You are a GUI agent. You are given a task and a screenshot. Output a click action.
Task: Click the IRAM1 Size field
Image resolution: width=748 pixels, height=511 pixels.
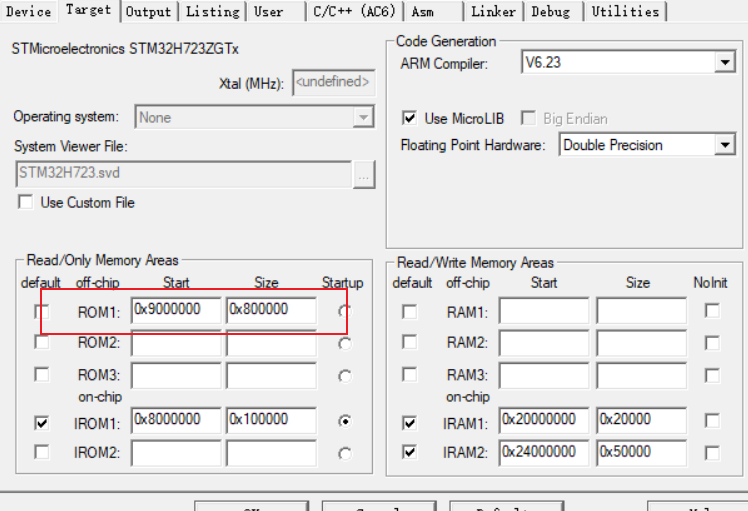click(x=642, y=420)
